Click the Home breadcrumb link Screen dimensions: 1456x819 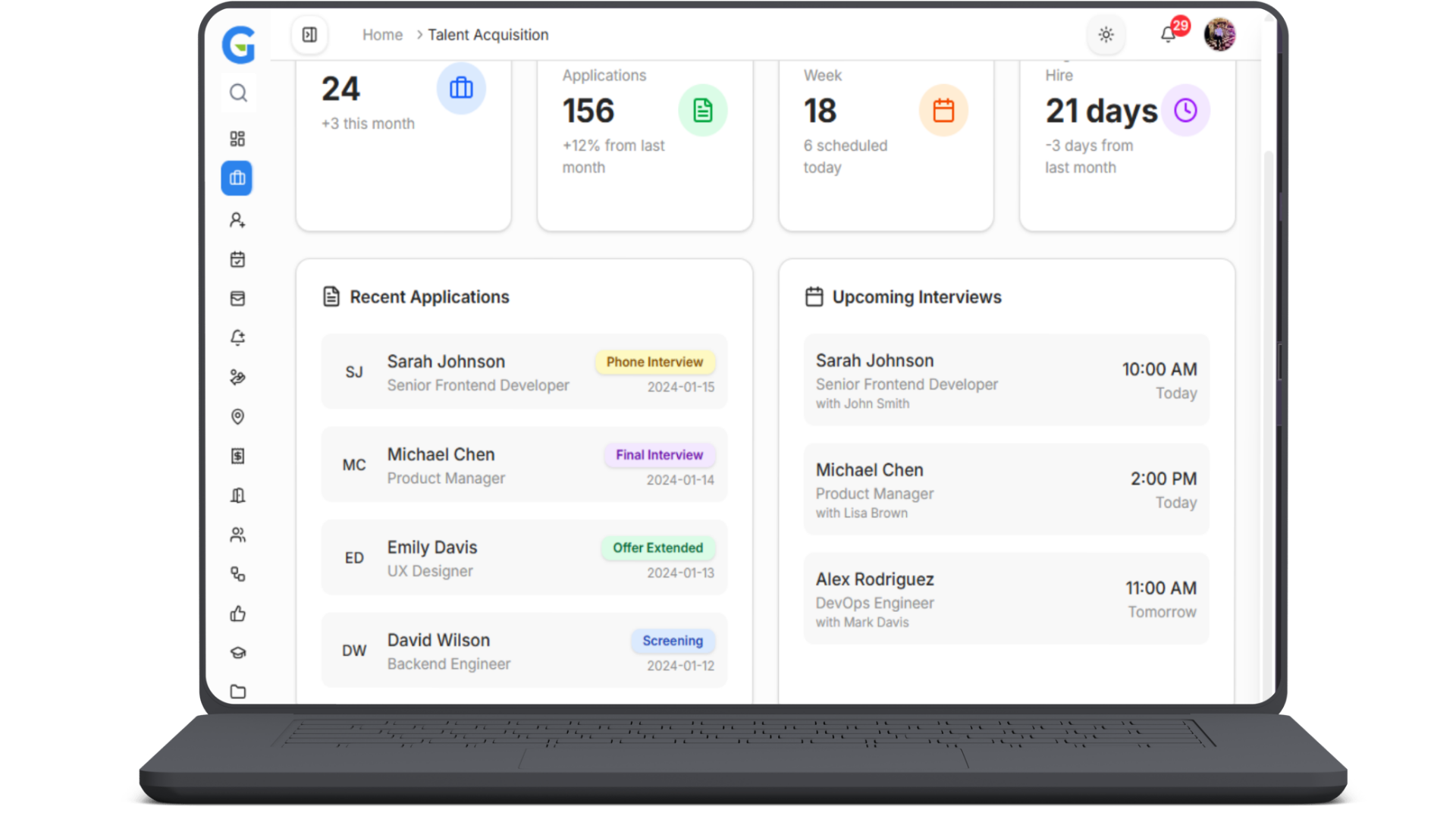(382, 35)
